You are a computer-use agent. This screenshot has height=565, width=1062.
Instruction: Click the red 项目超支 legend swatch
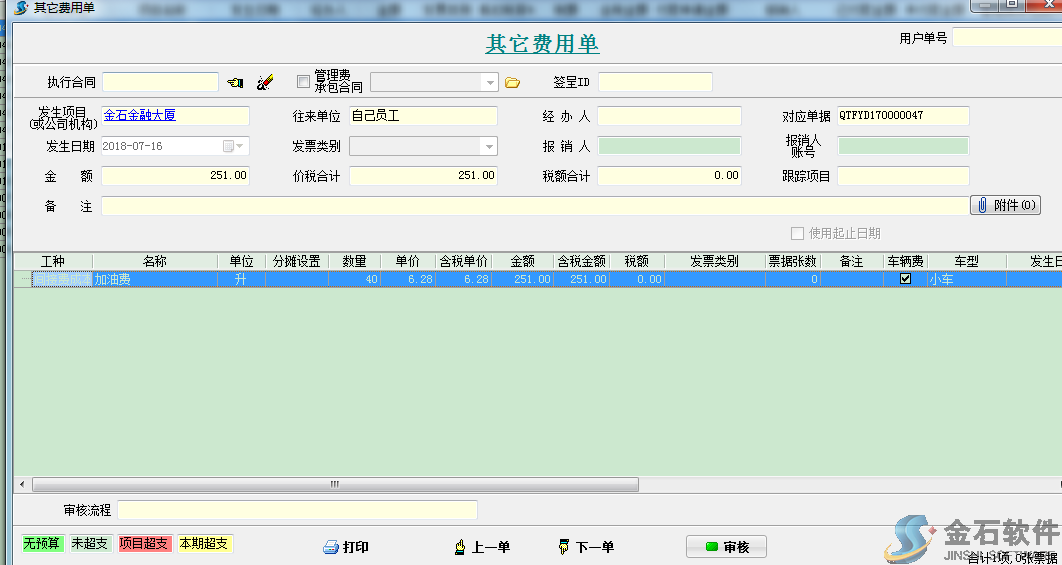tap(145, 544)
